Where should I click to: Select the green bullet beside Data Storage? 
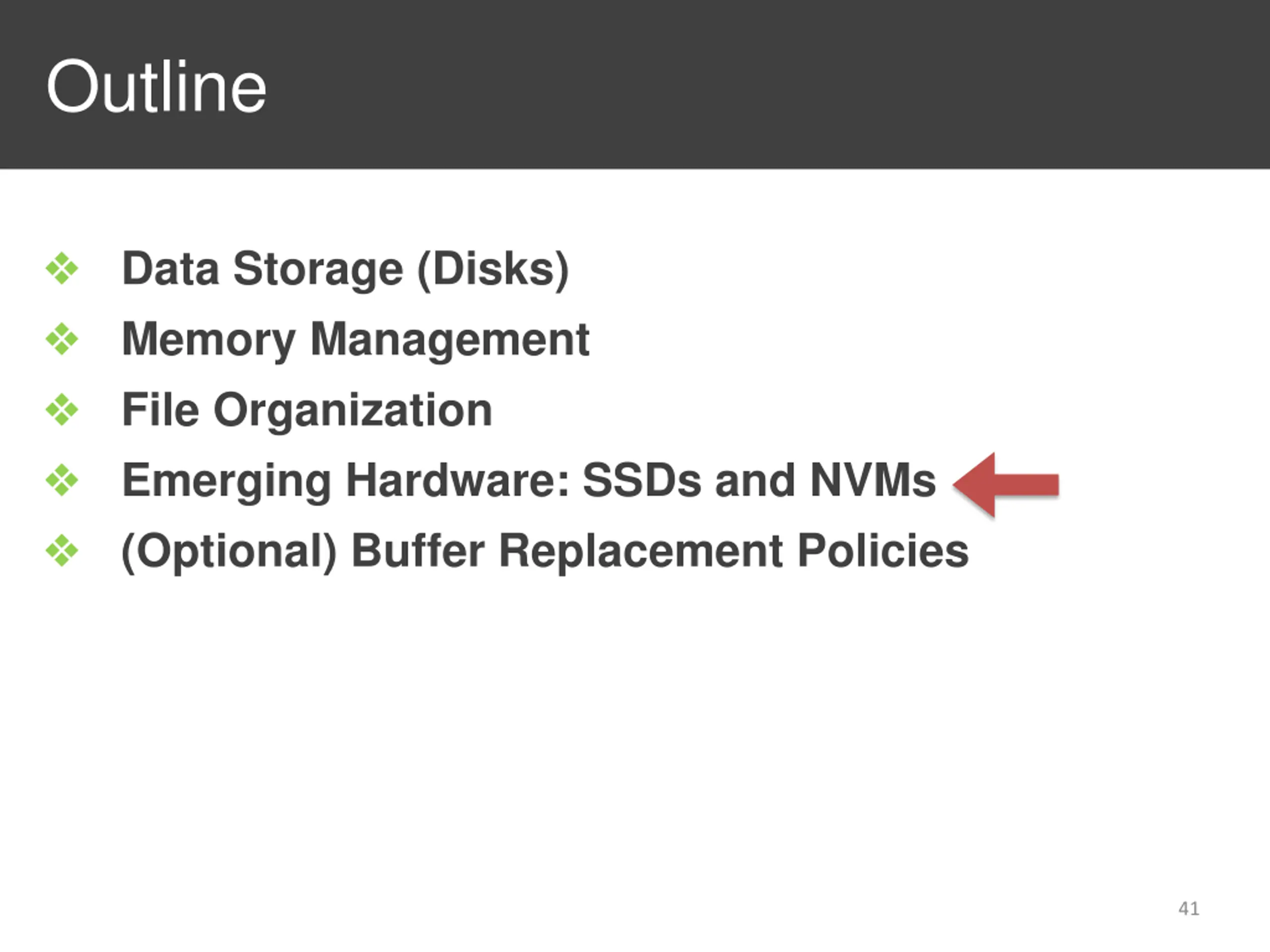click(62, 268)
